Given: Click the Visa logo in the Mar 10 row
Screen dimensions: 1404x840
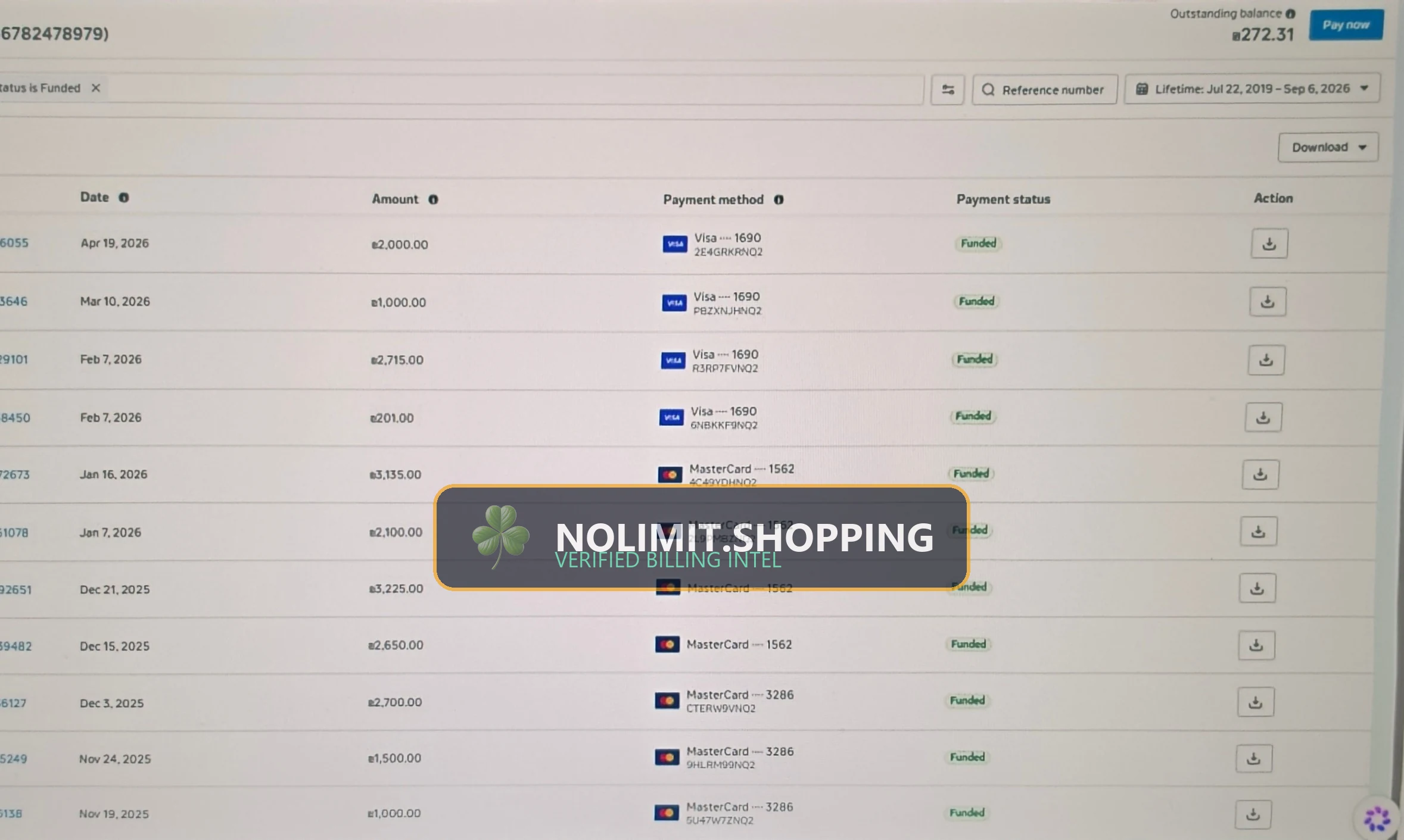Looking at the screenshot, I should (x=674, y=303).
